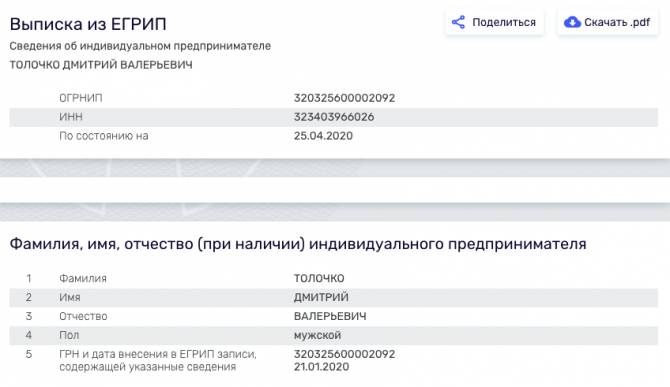Select the ОГРНИП number 320325600002092
This screenshot has width=670, height=387.
point(344,98)
